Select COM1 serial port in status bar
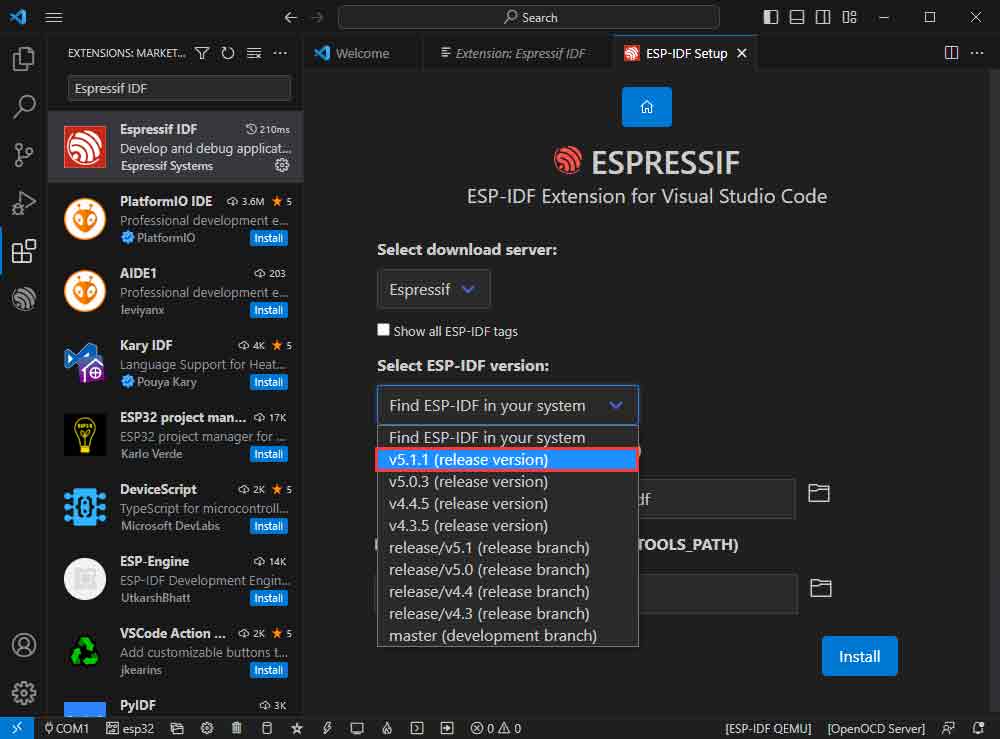1000x739 pixels. (66, 728)
